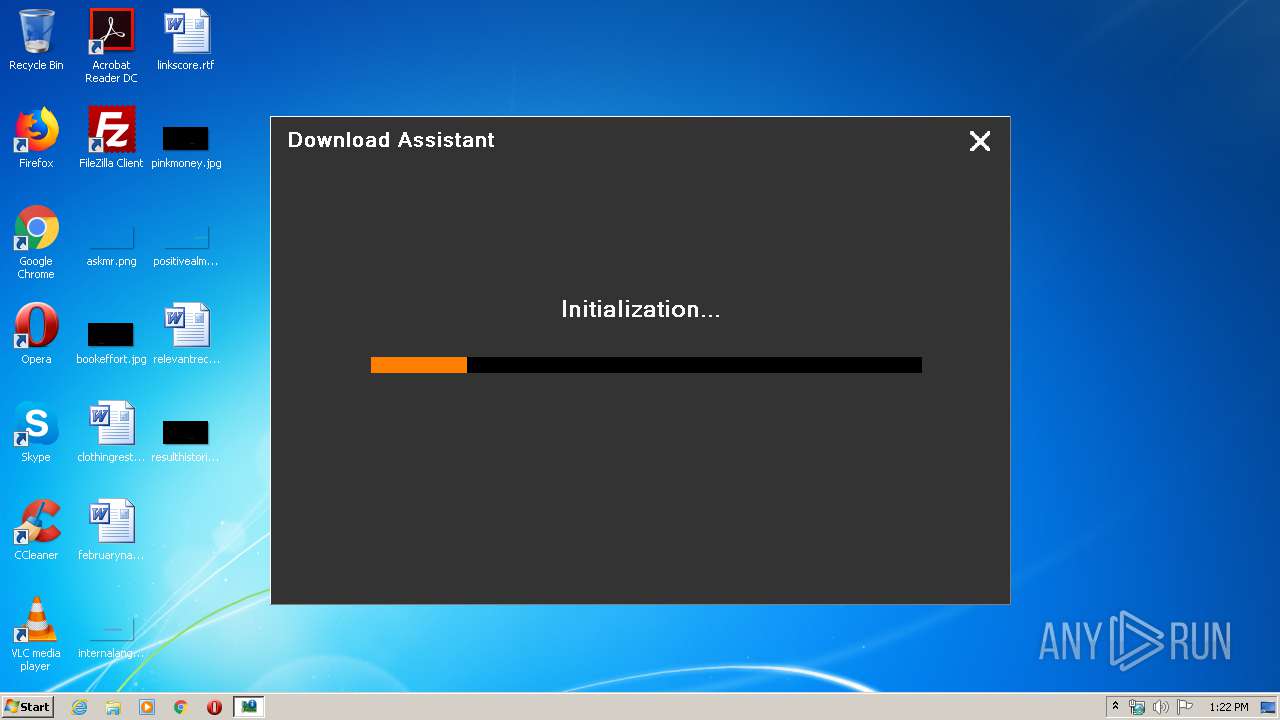
Task: Switch to Download Assistant taskbar button
Action: coord(249,707)
